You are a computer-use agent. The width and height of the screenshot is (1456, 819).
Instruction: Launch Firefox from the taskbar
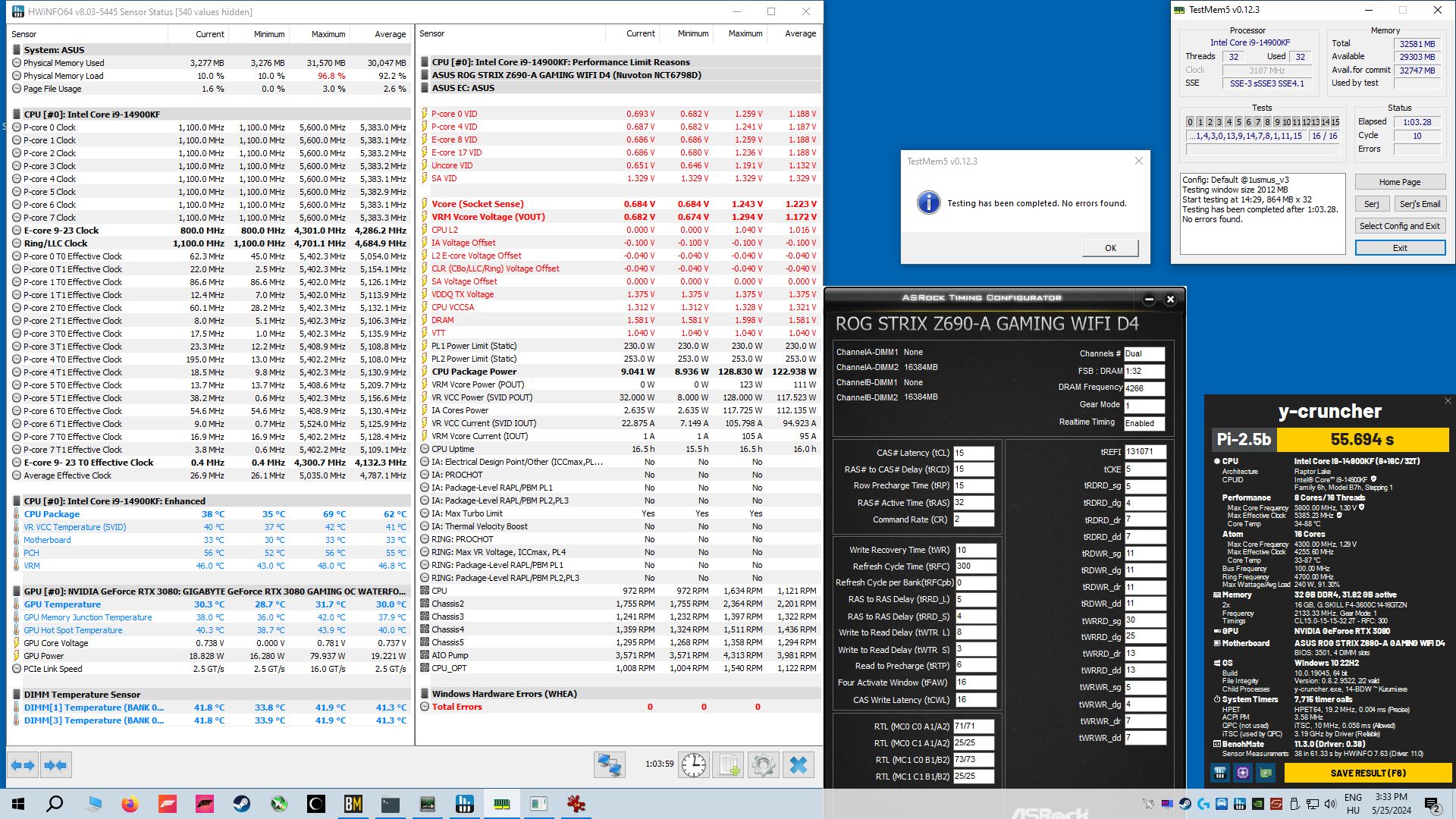coord(130,804)
